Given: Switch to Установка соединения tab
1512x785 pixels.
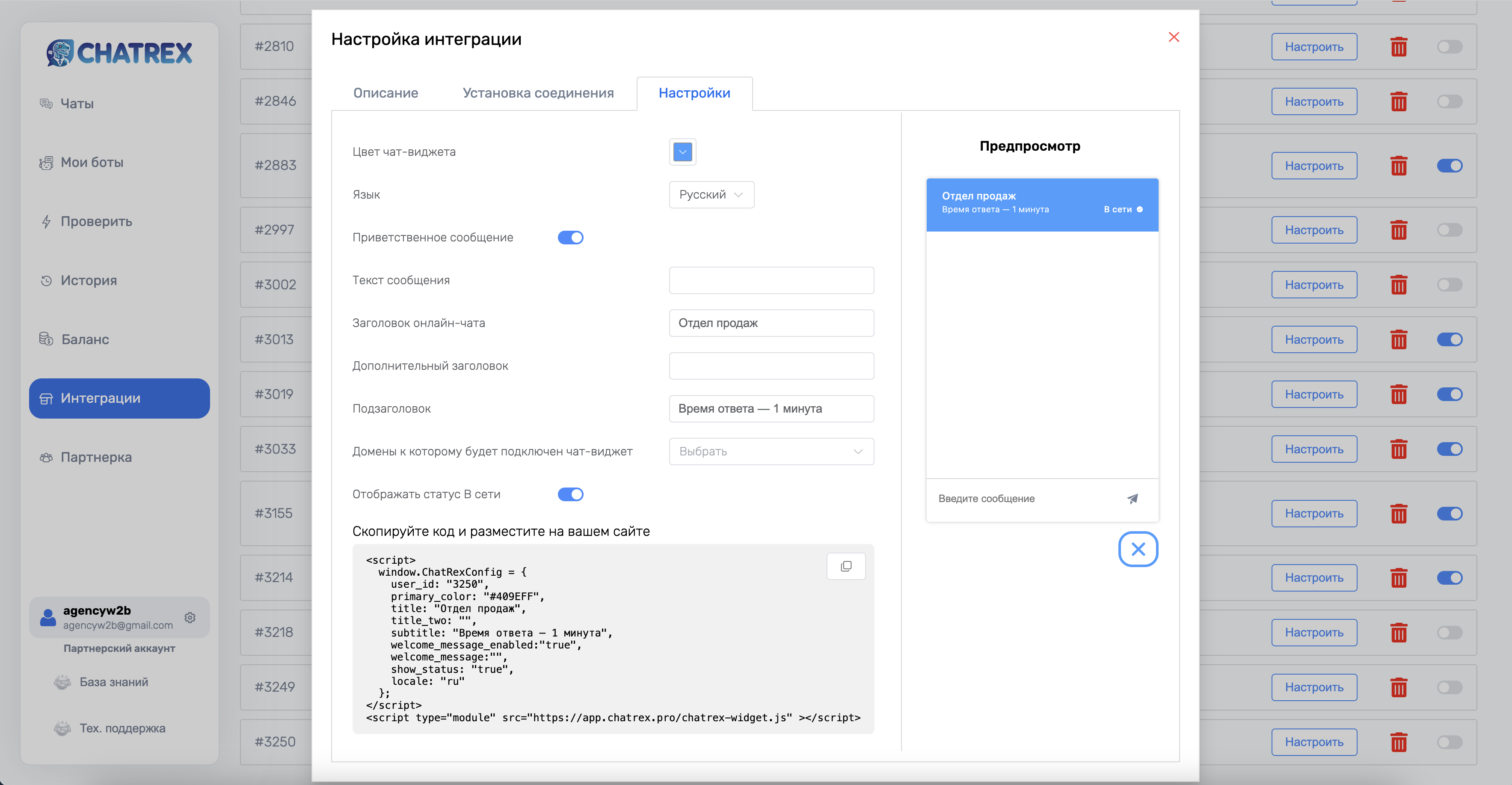Looking at the screenshot, I should 538,93.
